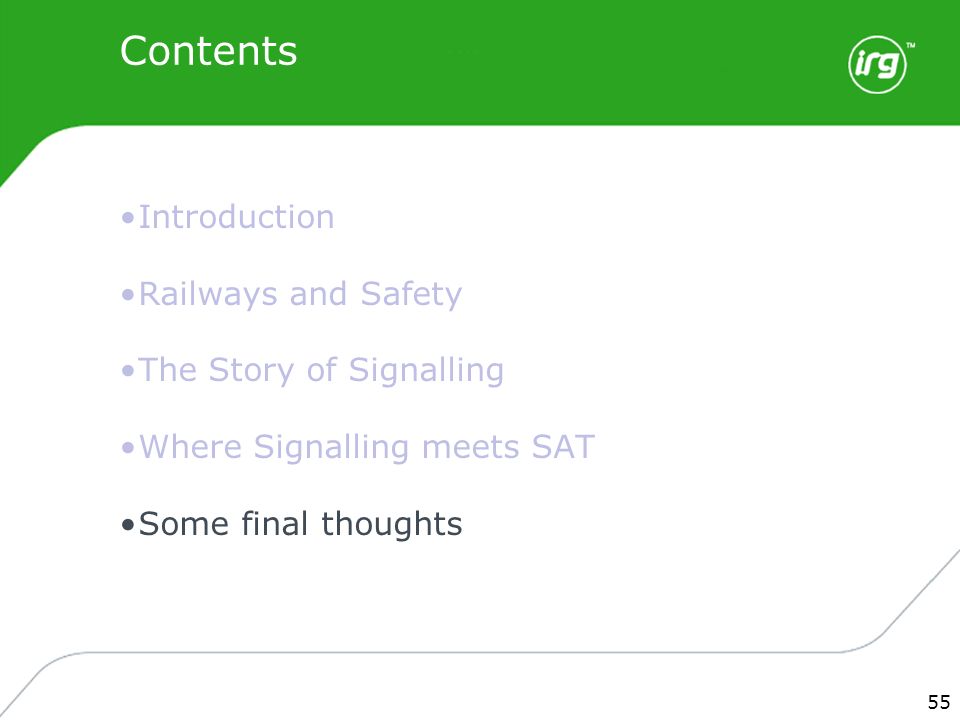
Task: Open the Introduction section entry
Action: 236,217
